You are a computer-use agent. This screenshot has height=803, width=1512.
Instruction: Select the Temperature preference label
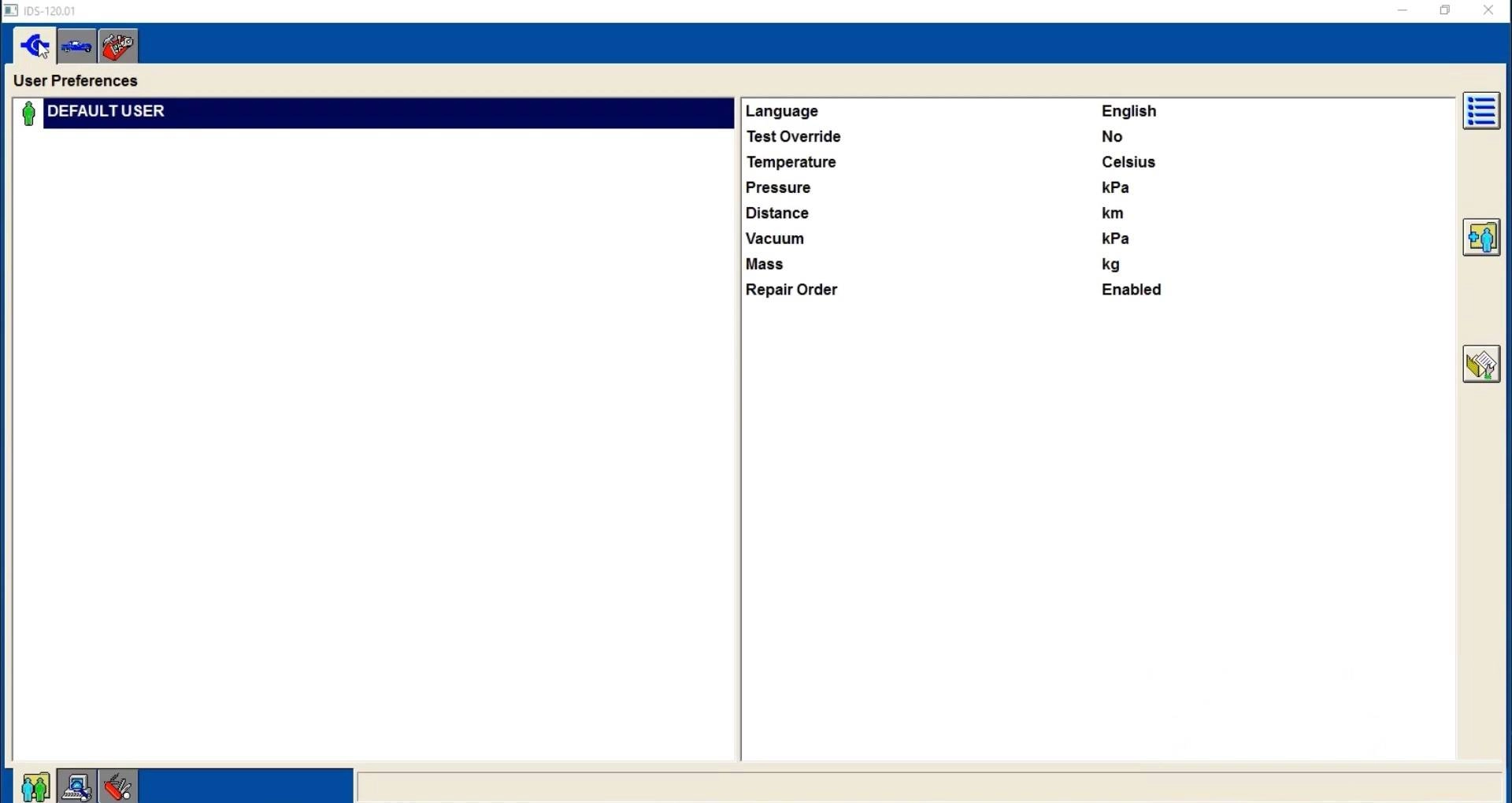tap(791, 162)
